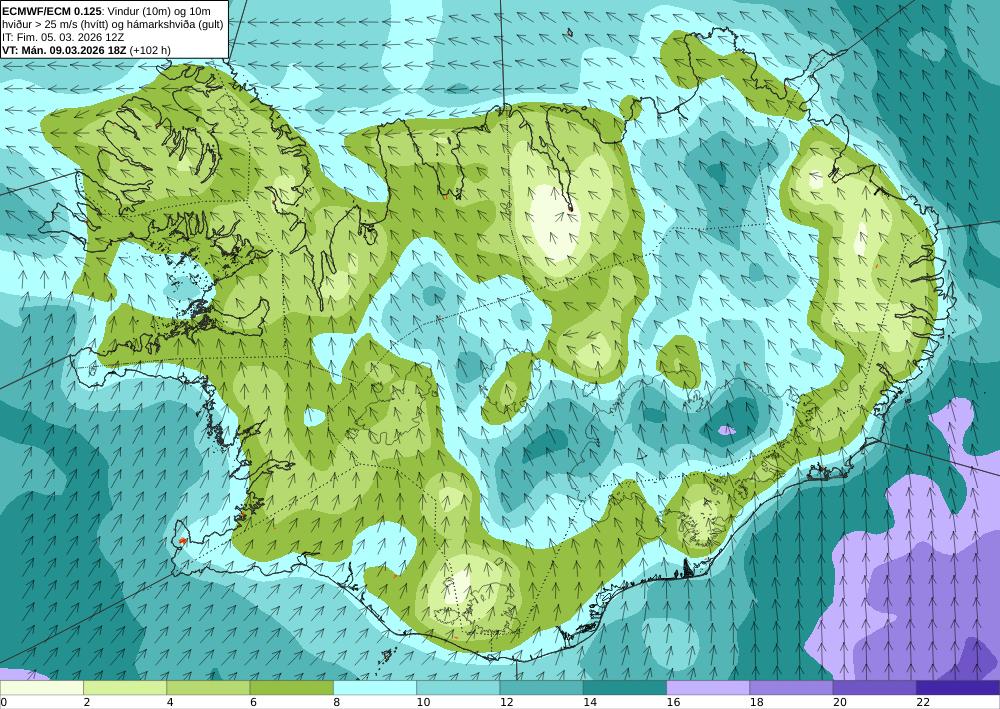1000x709 pixels.
Task: Click the 2–4 m/s light green legend swatch
Action: (x=125, y=688)
